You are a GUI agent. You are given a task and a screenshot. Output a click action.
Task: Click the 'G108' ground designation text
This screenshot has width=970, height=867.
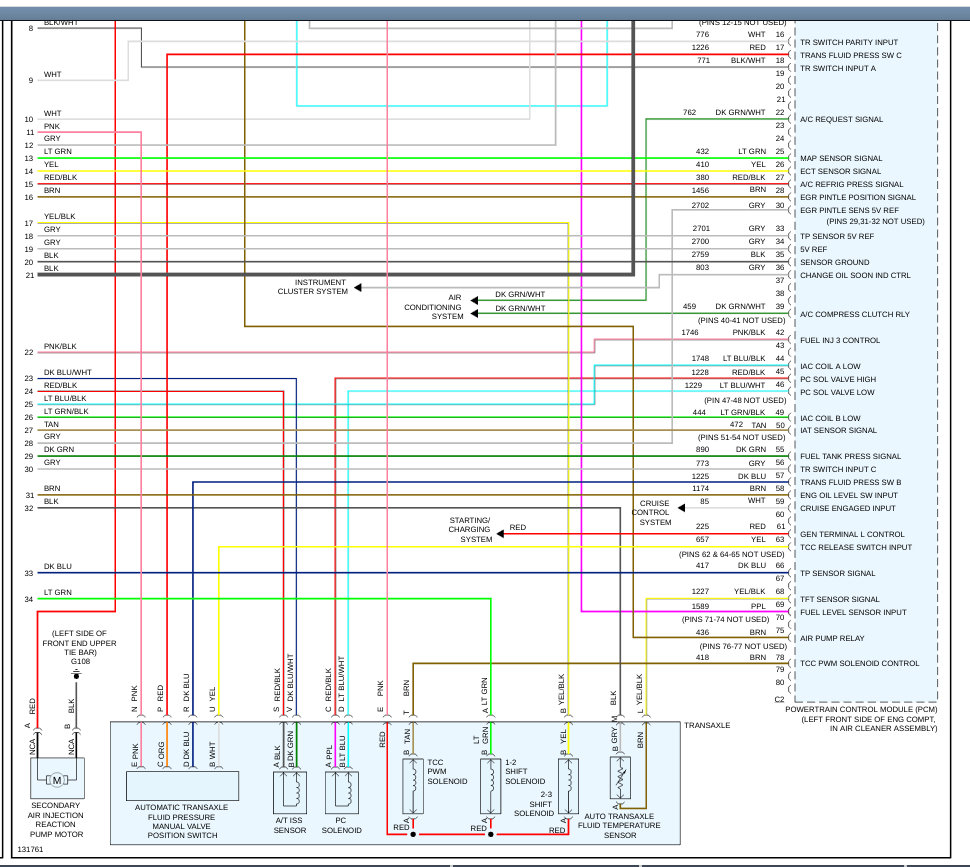(x=80, y=661)
